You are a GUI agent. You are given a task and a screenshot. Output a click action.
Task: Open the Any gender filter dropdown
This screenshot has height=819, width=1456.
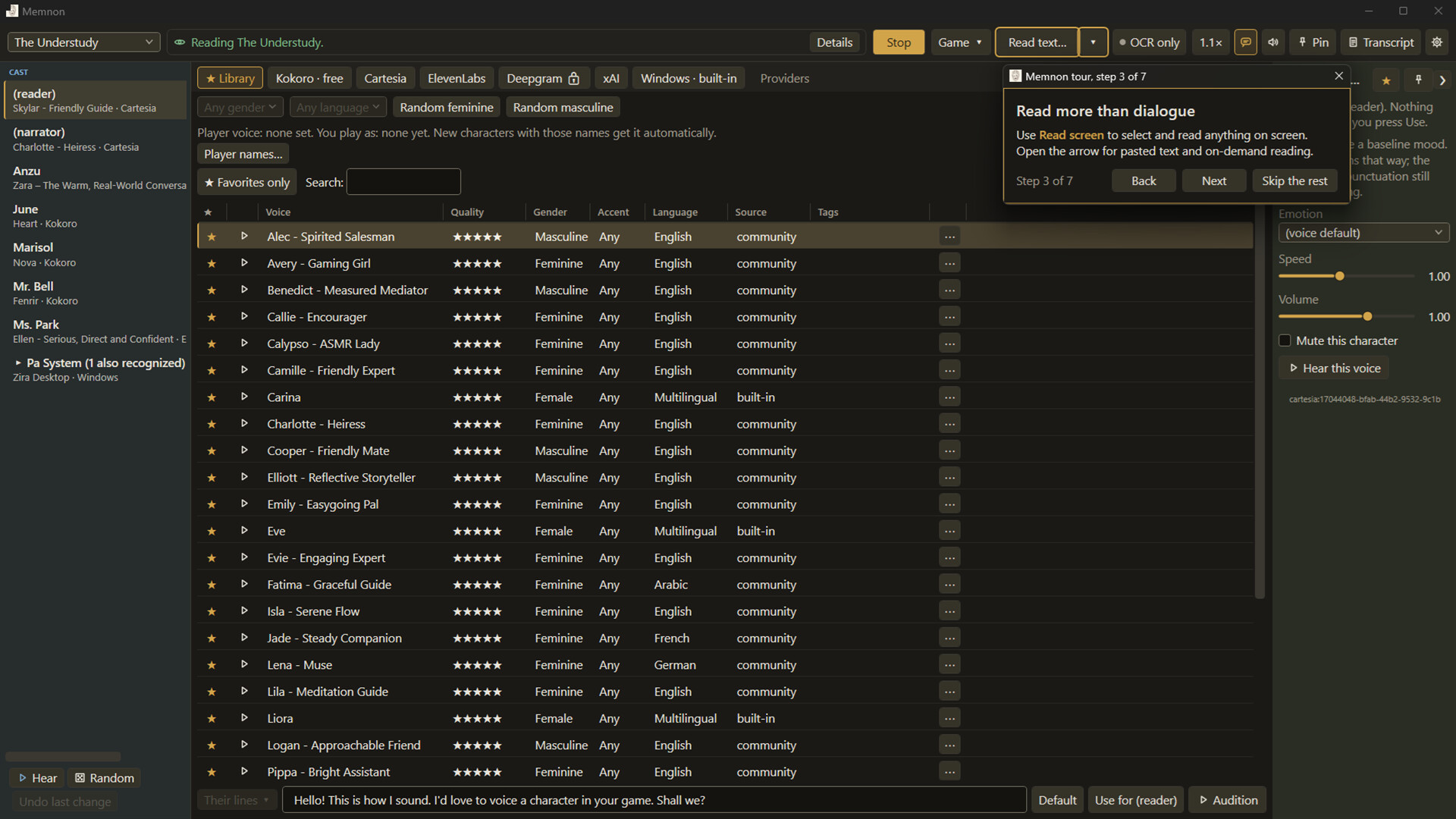point(240,107)
